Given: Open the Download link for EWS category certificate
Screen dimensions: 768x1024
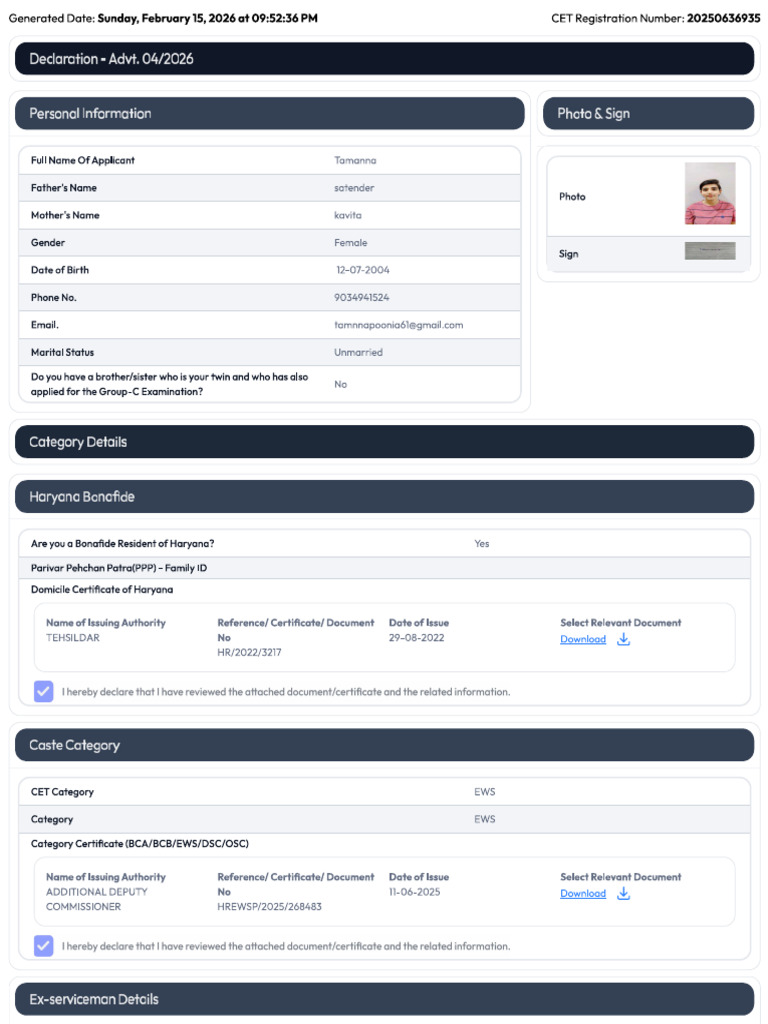Looking at the screenshot, I should 583,893.
